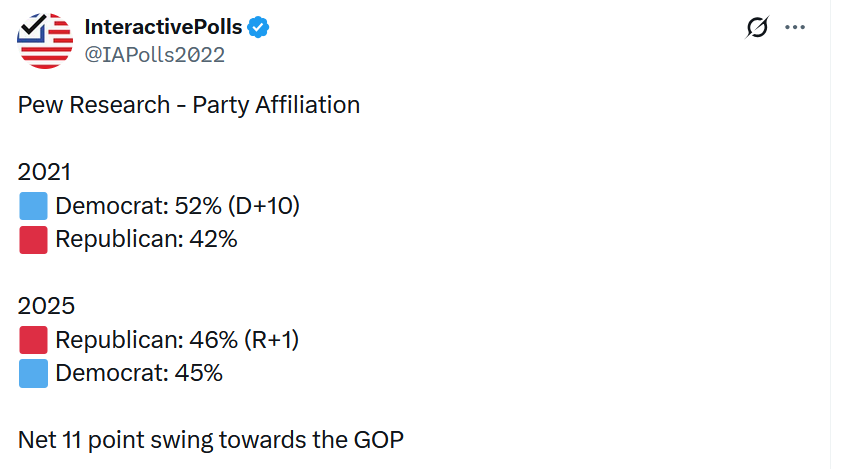Open the InteractivePolls display name link
This screenshot has height=469, width=841.
tap(163, 28)
